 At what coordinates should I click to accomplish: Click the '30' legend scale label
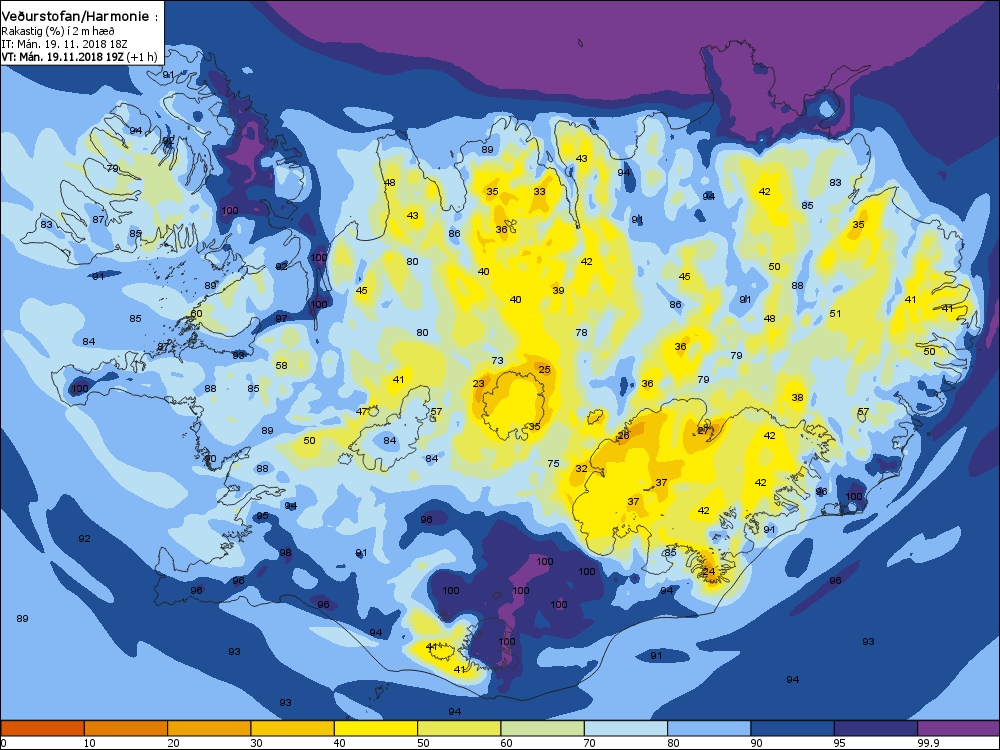pyautogui.click(x=256, y=743)
